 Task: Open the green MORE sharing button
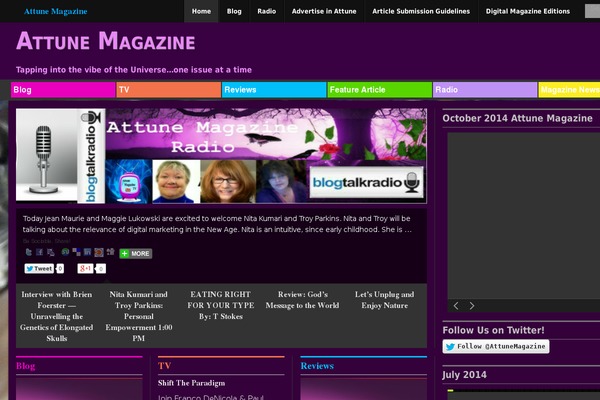(x=135, y=253)
